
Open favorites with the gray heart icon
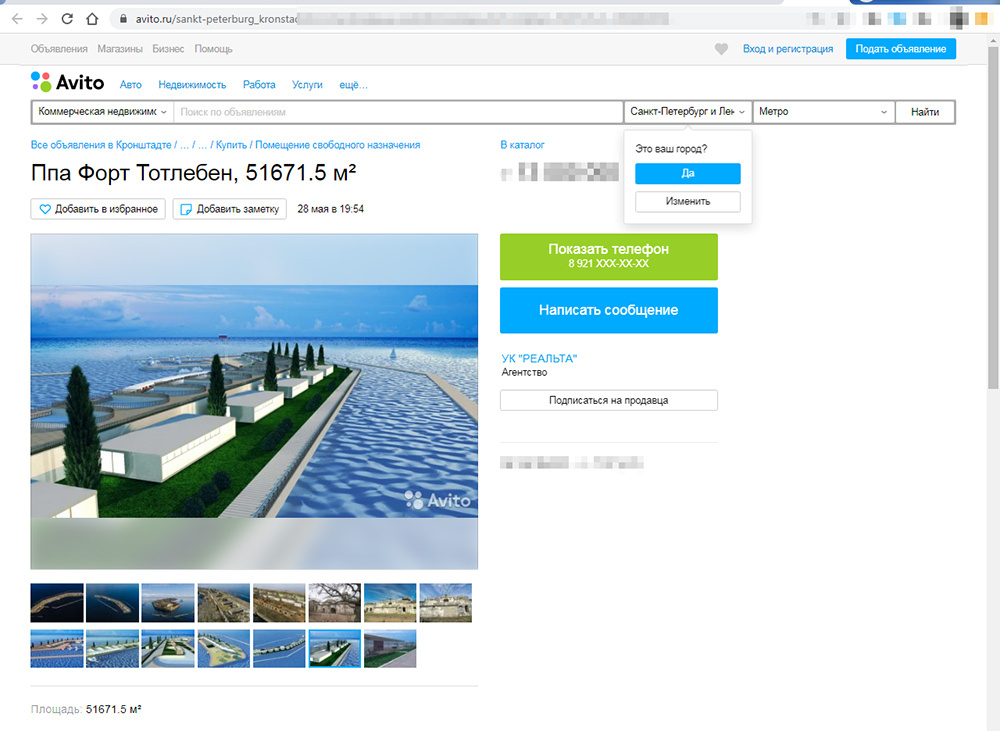coord(721,49)
